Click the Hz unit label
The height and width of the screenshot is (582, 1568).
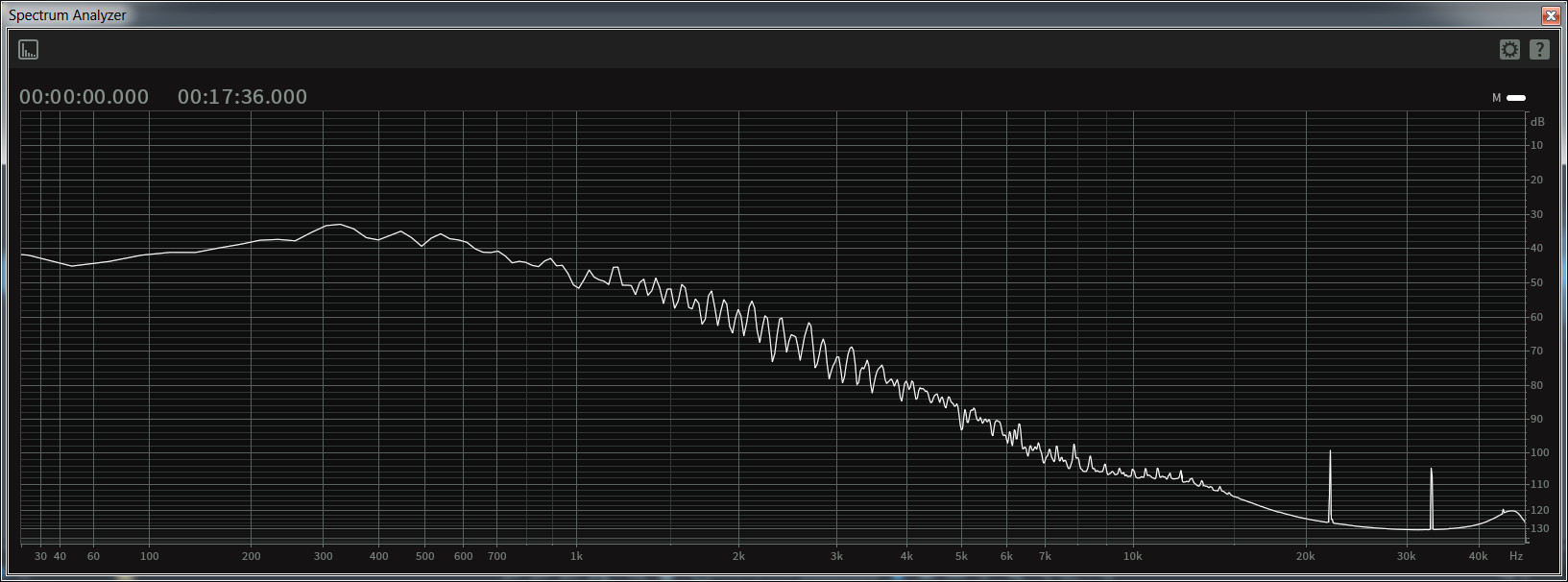tap(1516, 556)
